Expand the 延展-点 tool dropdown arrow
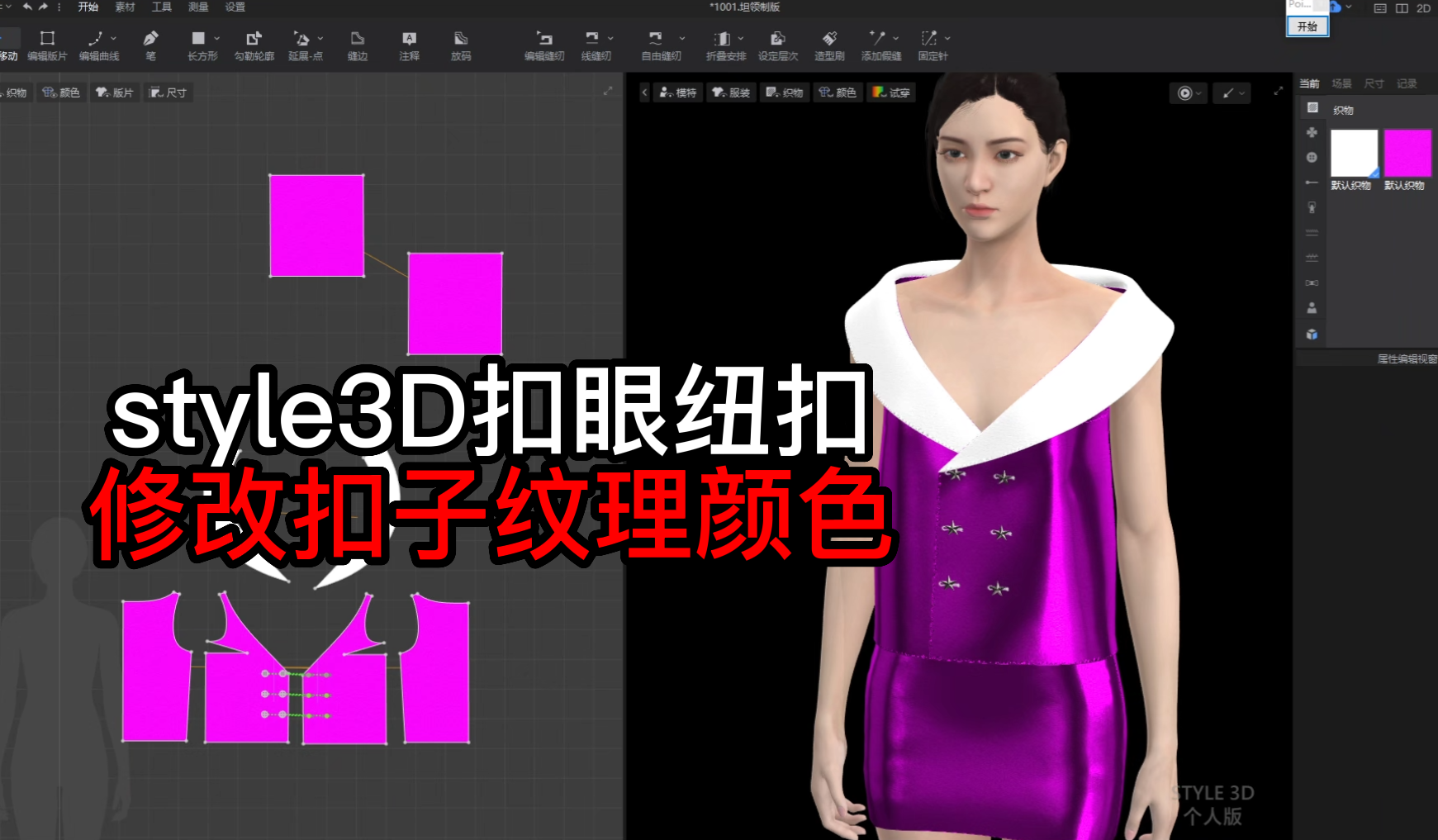The width and height of the screenshot is (1438, 840). (x=320, y=38)
